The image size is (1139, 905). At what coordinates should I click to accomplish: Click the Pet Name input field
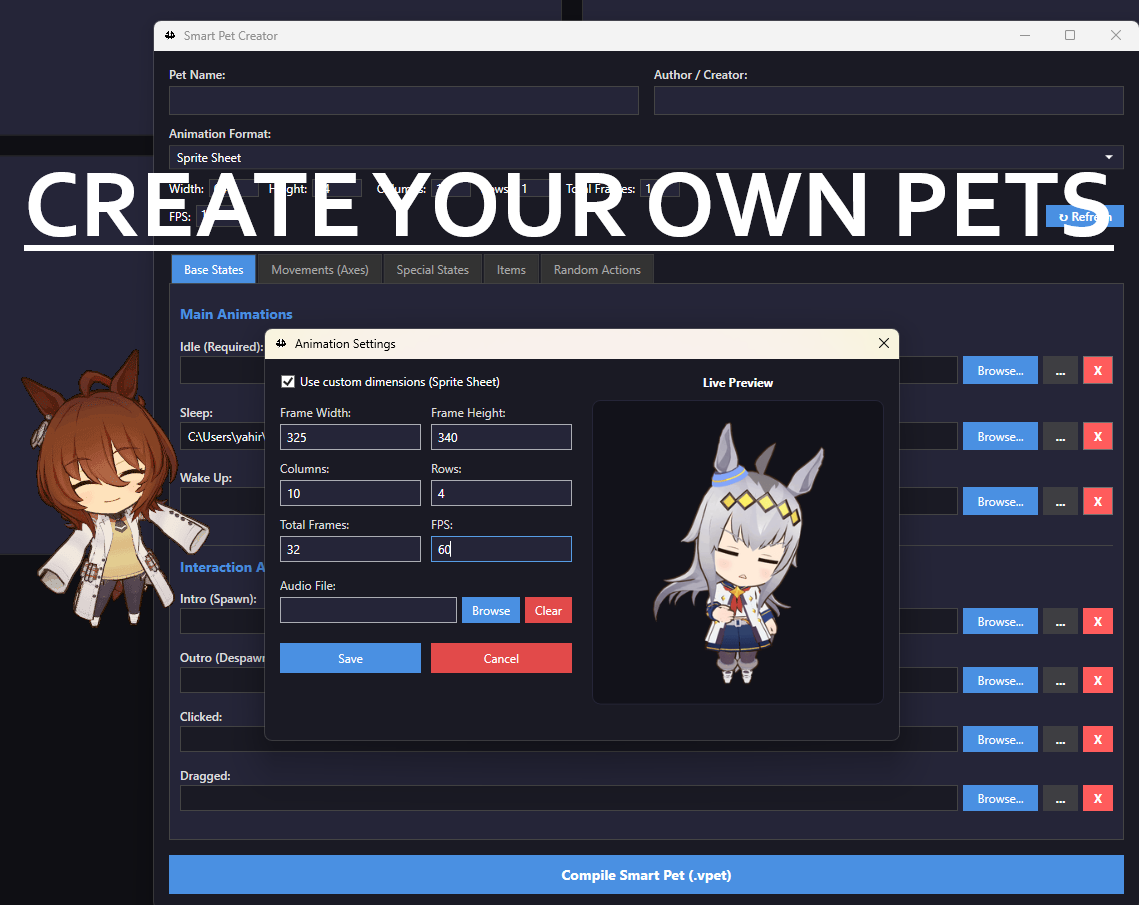click(x=404, y=101)
